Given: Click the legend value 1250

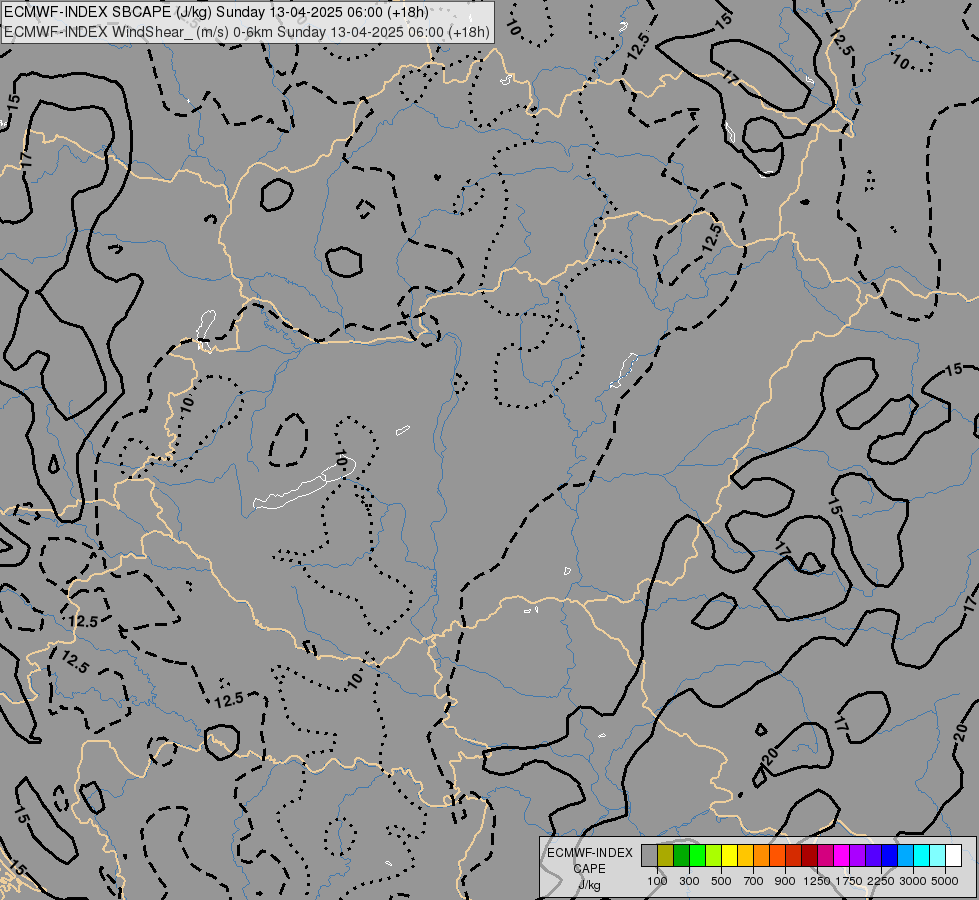Looking at the screenshot, I should (817, 881).
